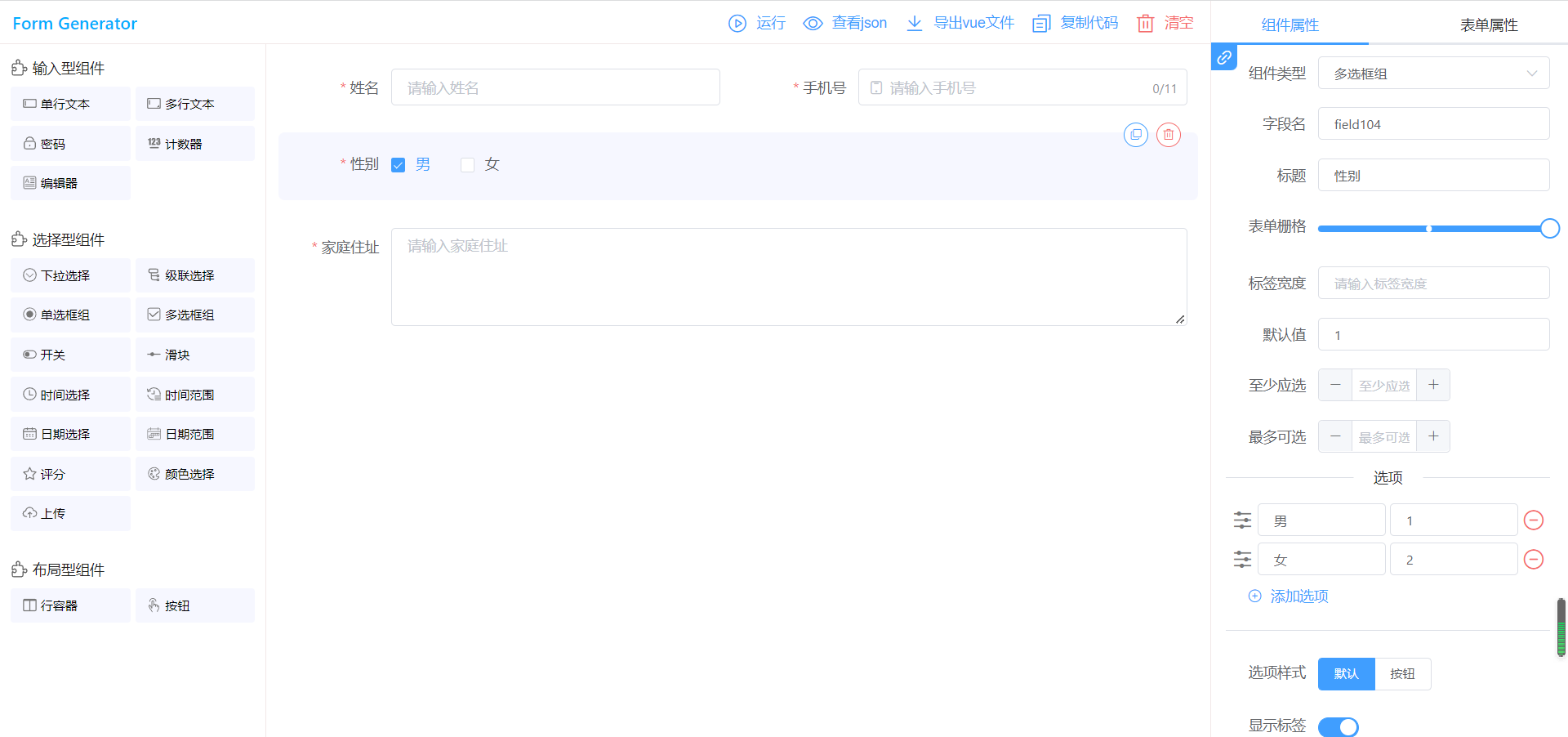
Task: Click the drag handle for 男 option
Action: [x=1242, y=520]
